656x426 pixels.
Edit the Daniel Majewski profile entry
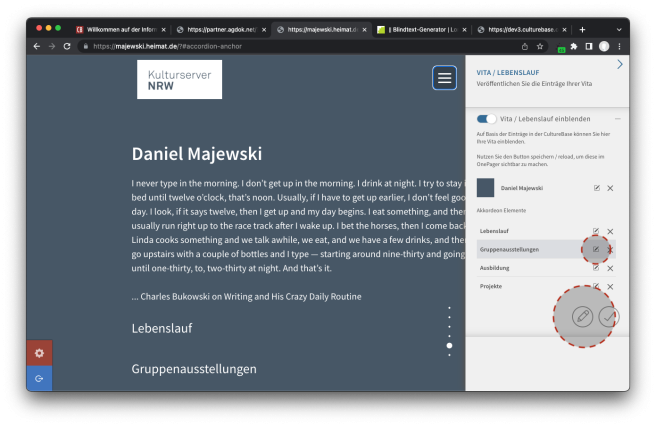click(x=596, y=188)
